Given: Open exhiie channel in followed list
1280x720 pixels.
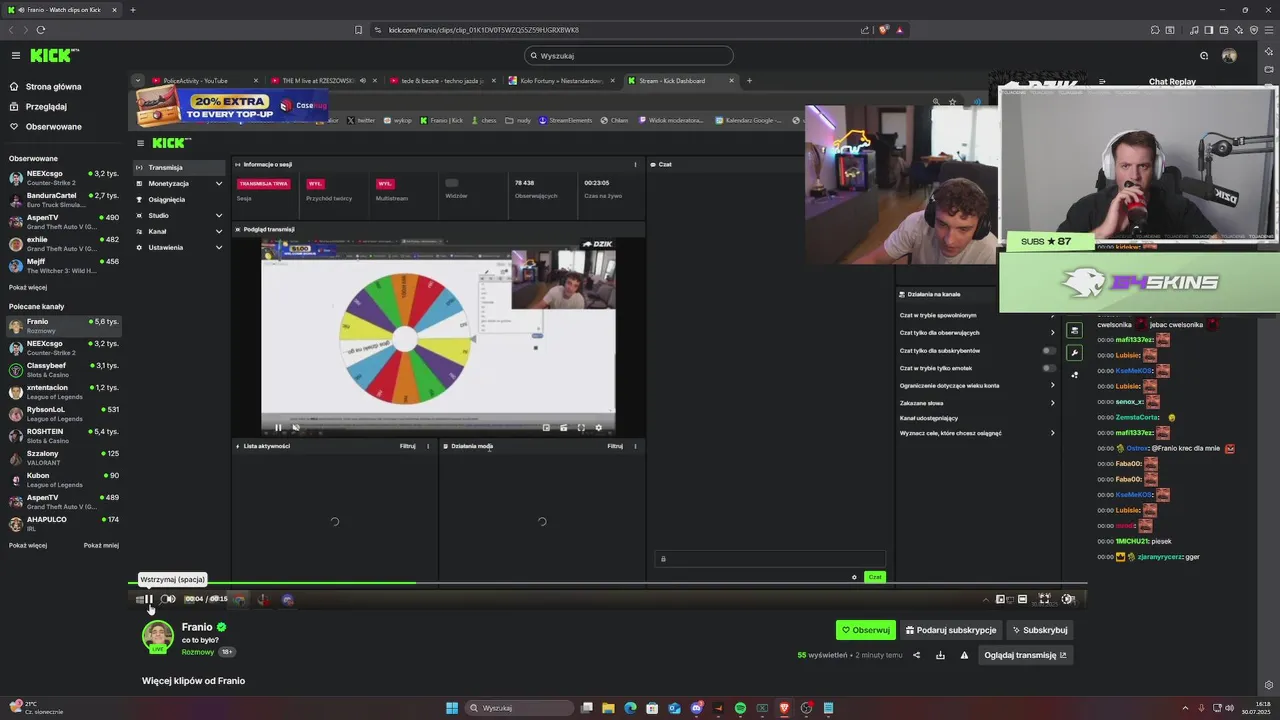Looking at the screenshot, I should [64, 244].
